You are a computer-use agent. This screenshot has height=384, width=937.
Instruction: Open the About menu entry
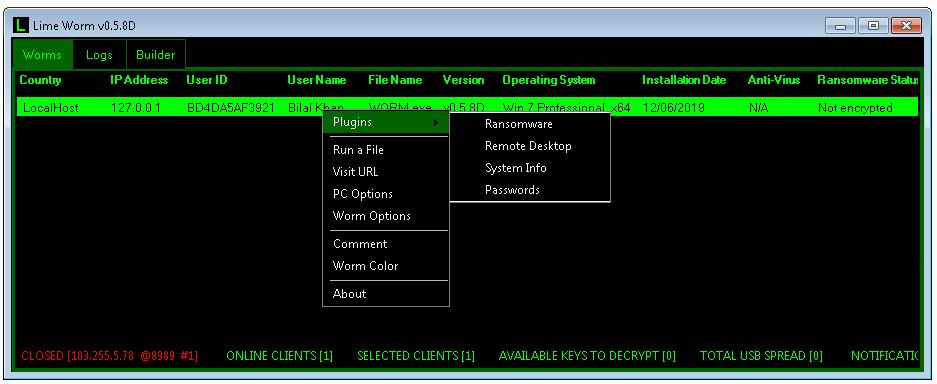tap(350, 294)
